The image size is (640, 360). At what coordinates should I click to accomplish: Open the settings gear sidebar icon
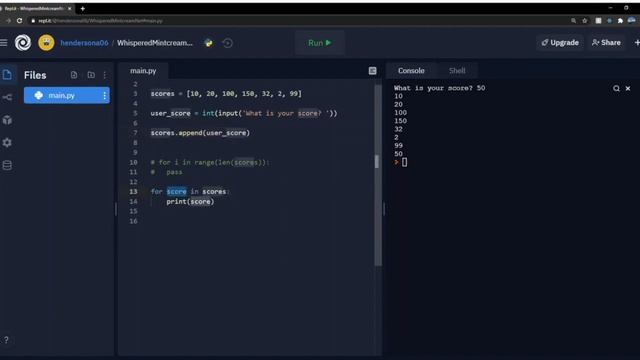click(7, 142)
